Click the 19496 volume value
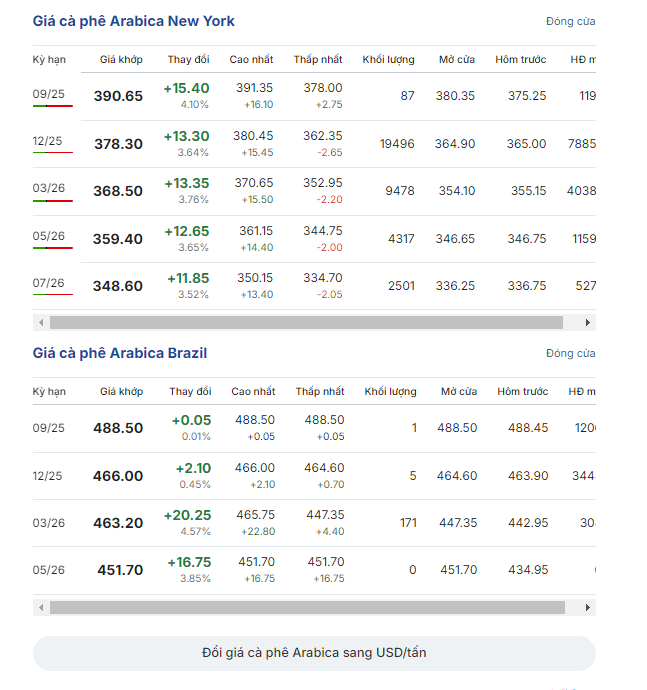Screen dimensions: 647x690 pos(397,144)
